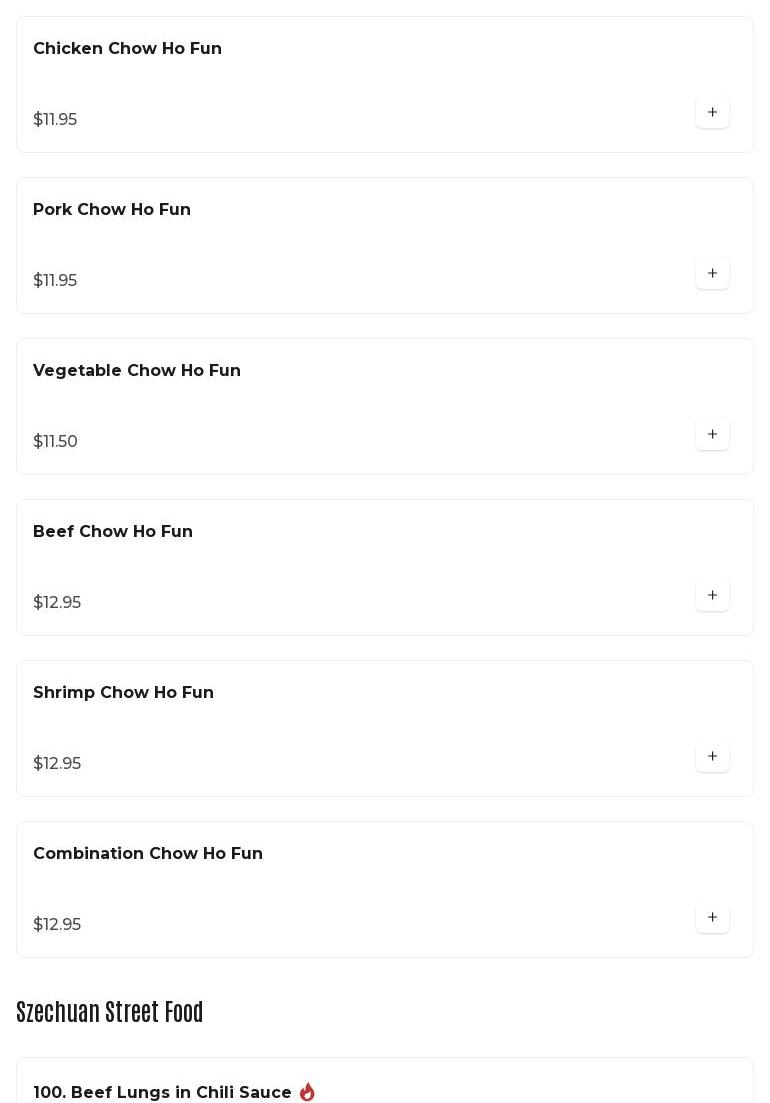Click the $12.95 price under Beef Chow Ho Fun
The height and width of the screenshot is (1103, 770).
[x=57, y=603]
